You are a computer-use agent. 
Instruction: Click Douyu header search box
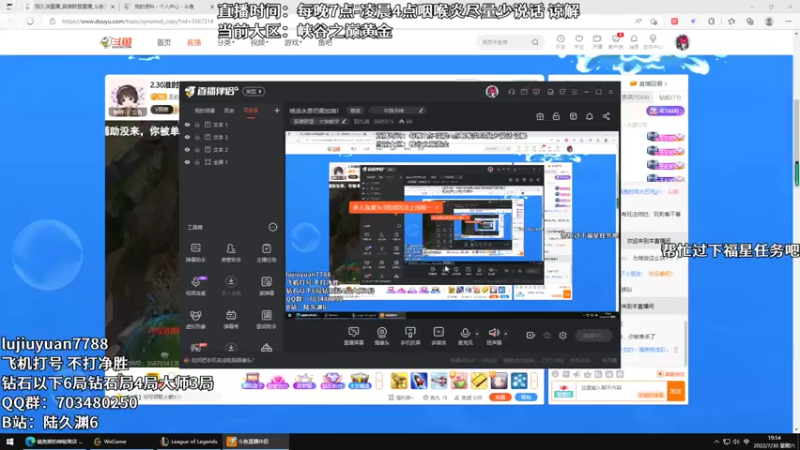click(509, 42)
